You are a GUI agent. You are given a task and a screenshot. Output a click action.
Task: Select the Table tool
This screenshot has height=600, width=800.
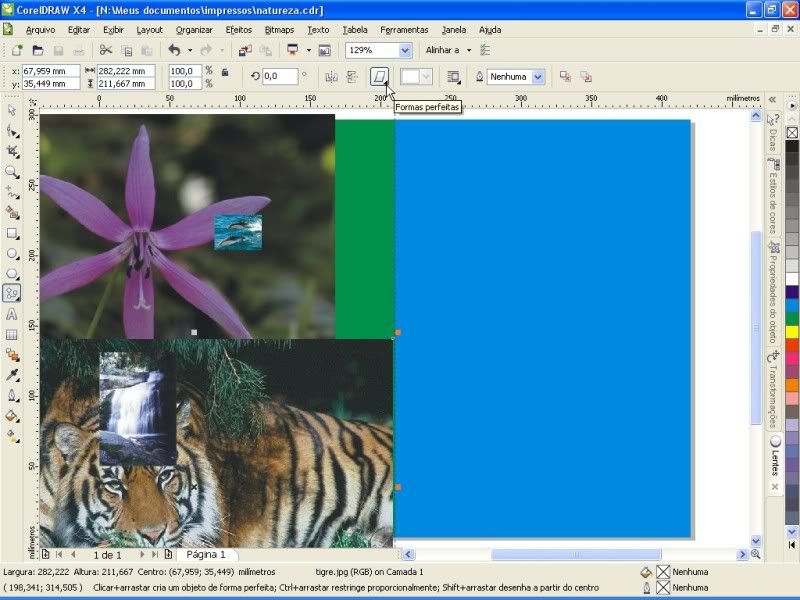point(12,334)
